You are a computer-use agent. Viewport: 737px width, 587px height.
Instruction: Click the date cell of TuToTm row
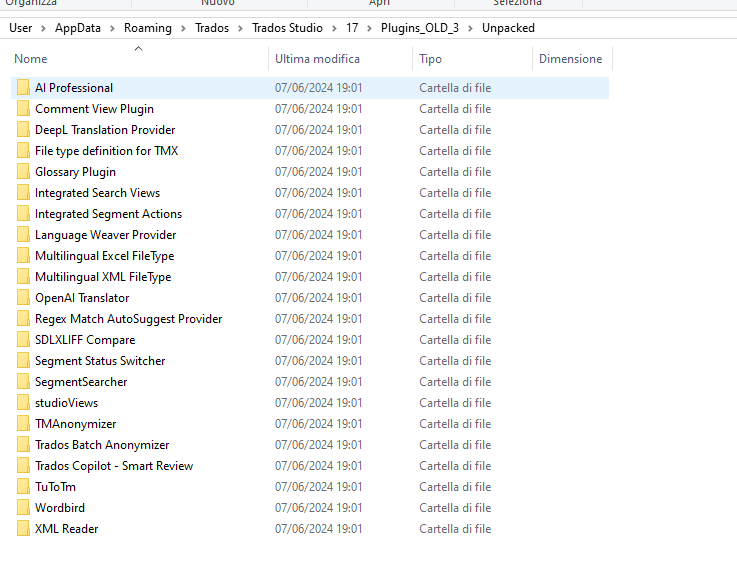pyautogui.click(x=319, y=486)
